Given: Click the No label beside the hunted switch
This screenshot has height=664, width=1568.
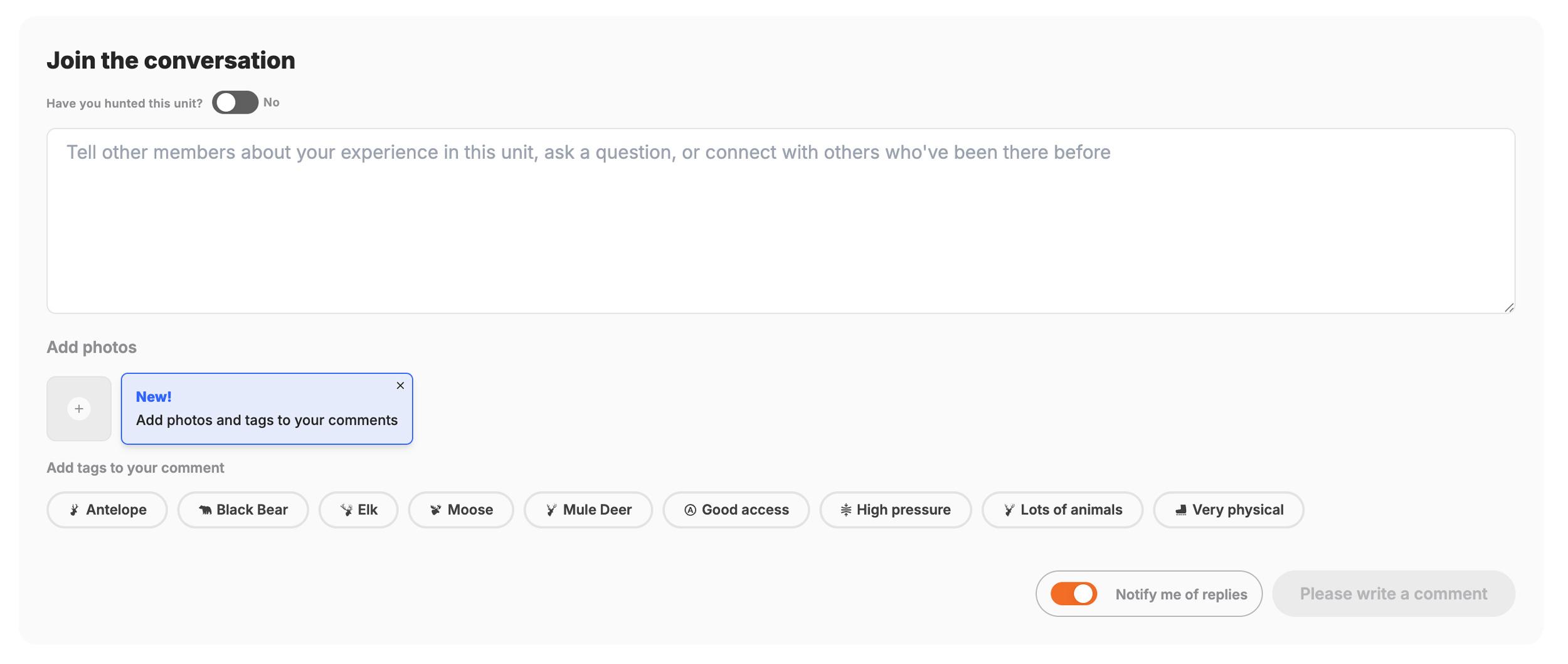Looking at the screenshot, I should [x=272, y=102].
